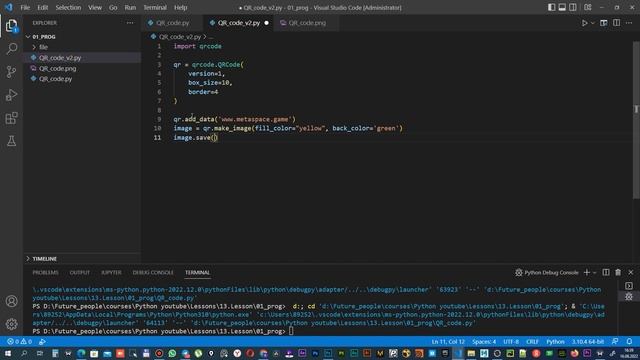
Task: Expand the TIMELINE section
Action: click(x=44, y=259)
